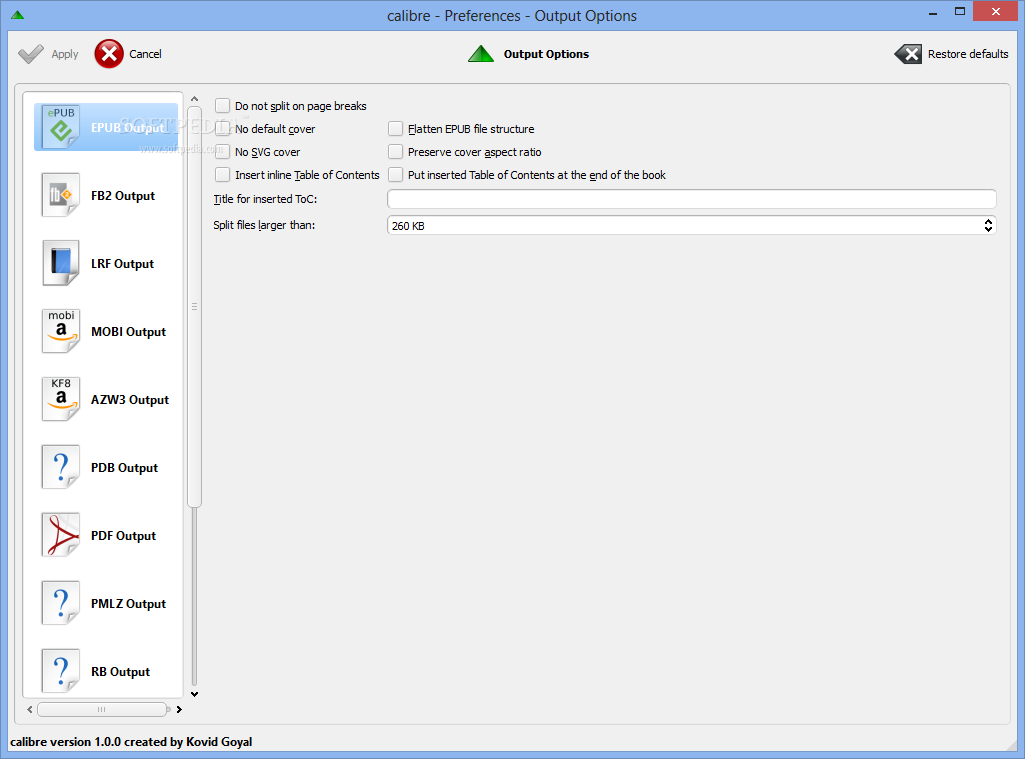
Task: Click the Output Options heading text
Action: [x=546, y=54]
